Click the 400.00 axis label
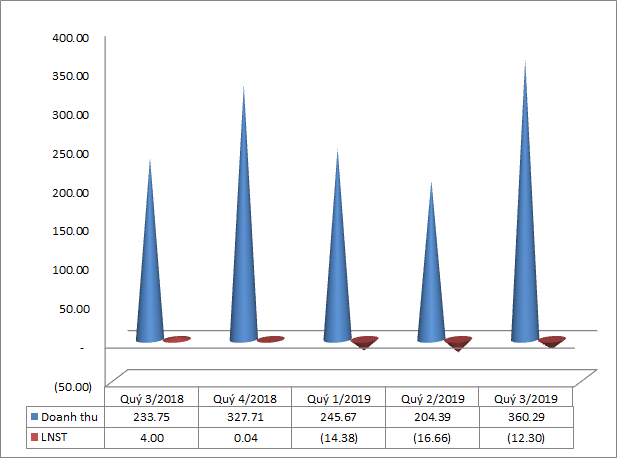This screenshot has width=617, height=458. click(x=71, y=38)
